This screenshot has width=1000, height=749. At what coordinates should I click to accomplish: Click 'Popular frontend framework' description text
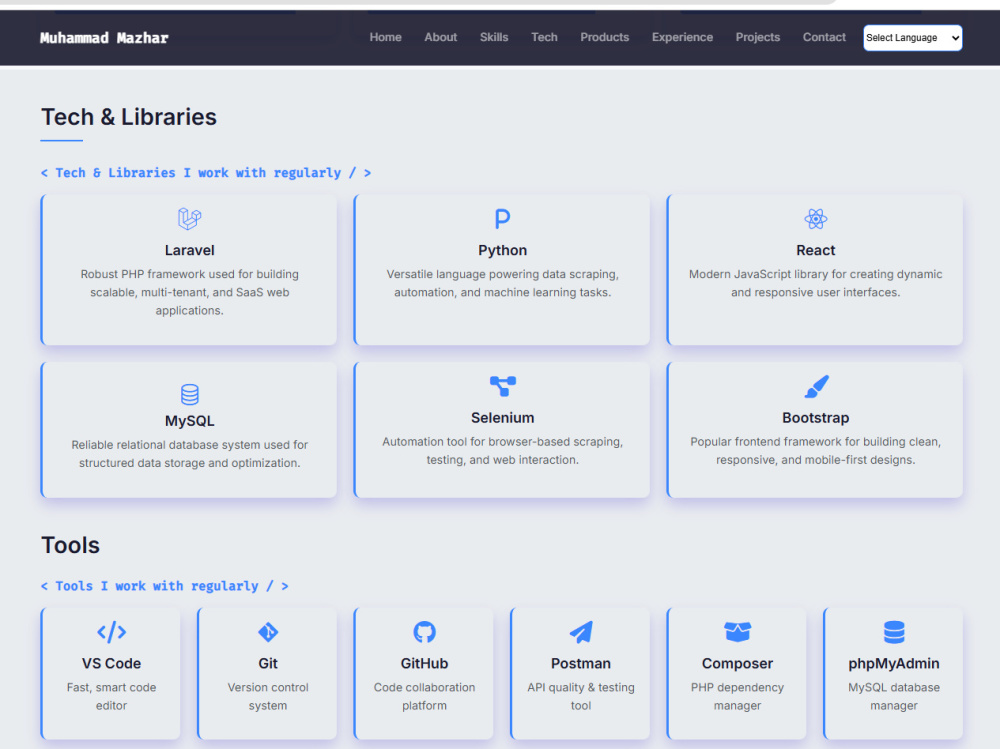[x=816, y=450]
